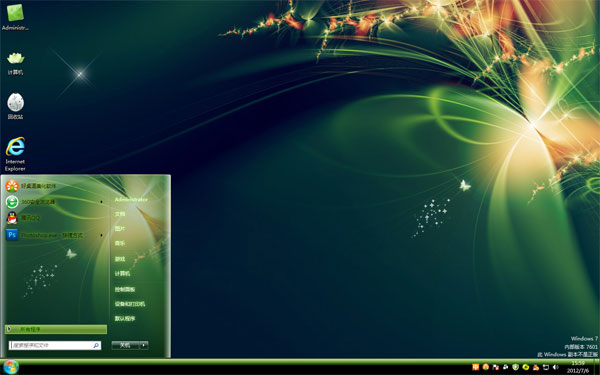The height and width of the screenshot is (375, 600).
Task: Expand 所有程序 in the Start menu
Action: click(x=56, y=329)
